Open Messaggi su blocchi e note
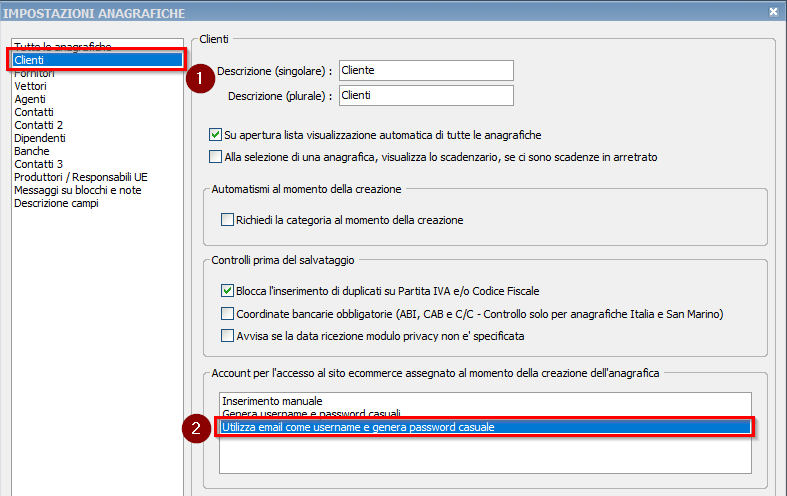The width and height of the screenshot is (787, 496). tap(77, 190)
